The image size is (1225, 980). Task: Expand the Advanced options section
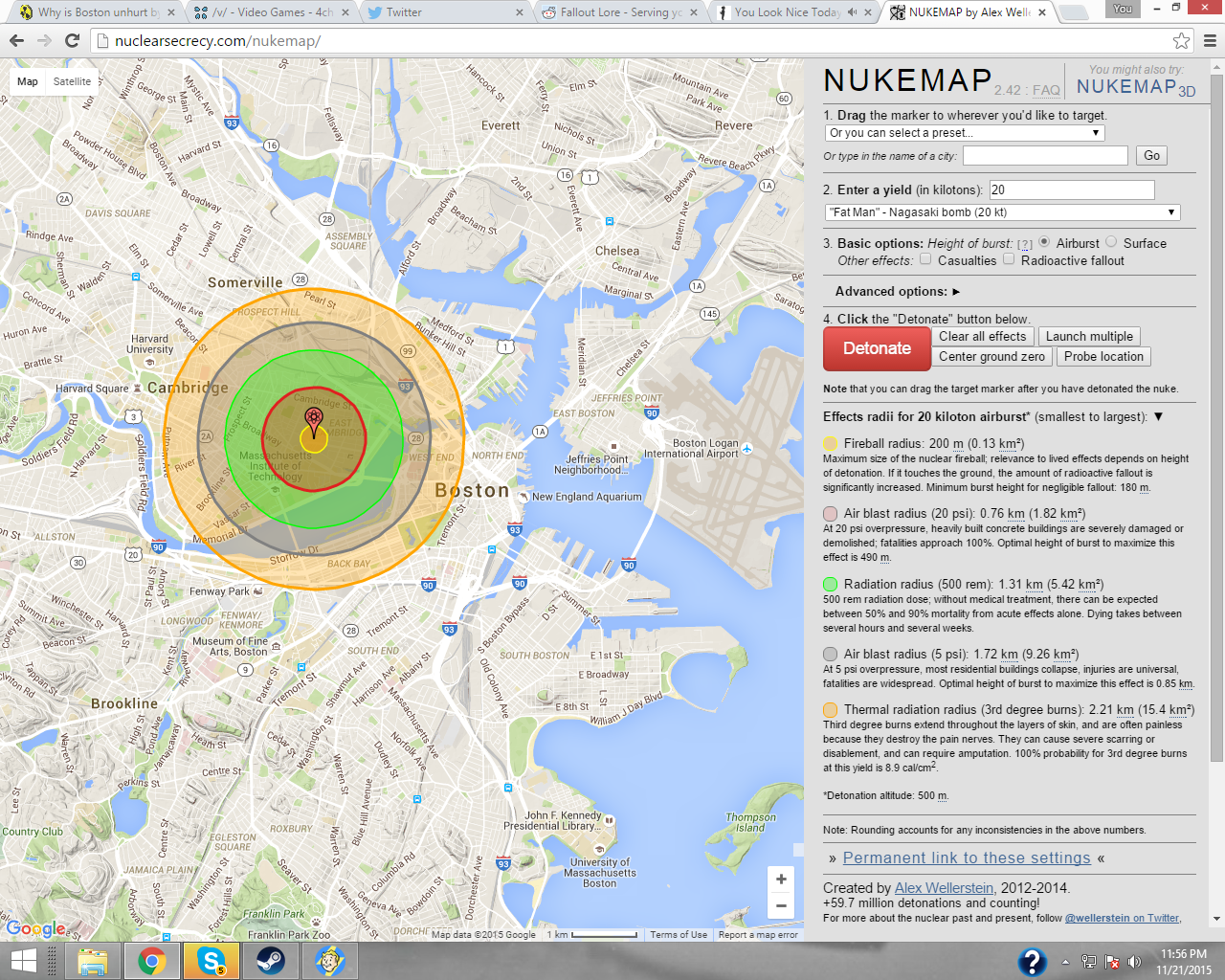coord(898,291)
